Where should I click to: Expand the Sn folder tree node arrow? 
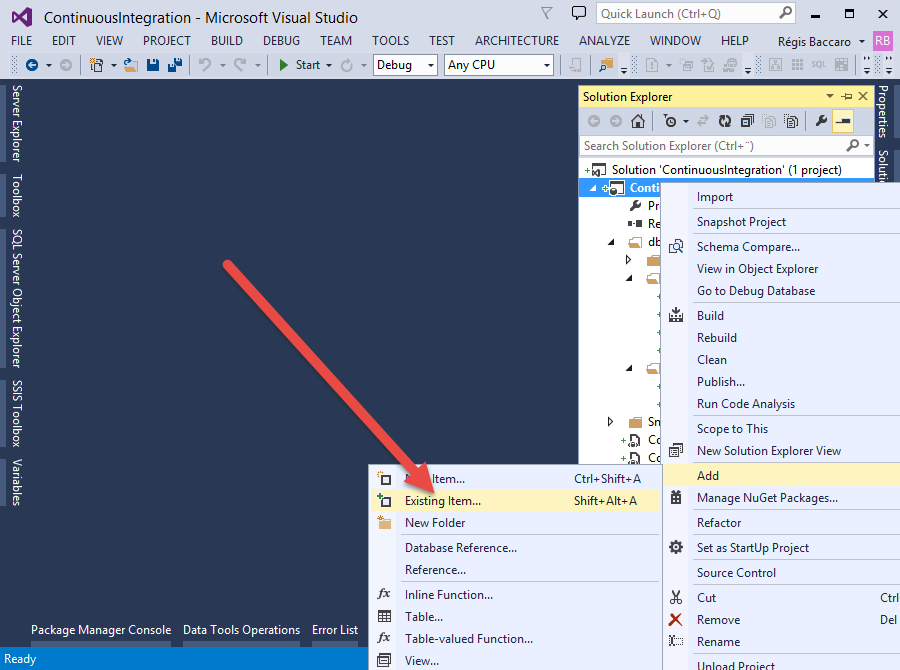click(610, 422)
